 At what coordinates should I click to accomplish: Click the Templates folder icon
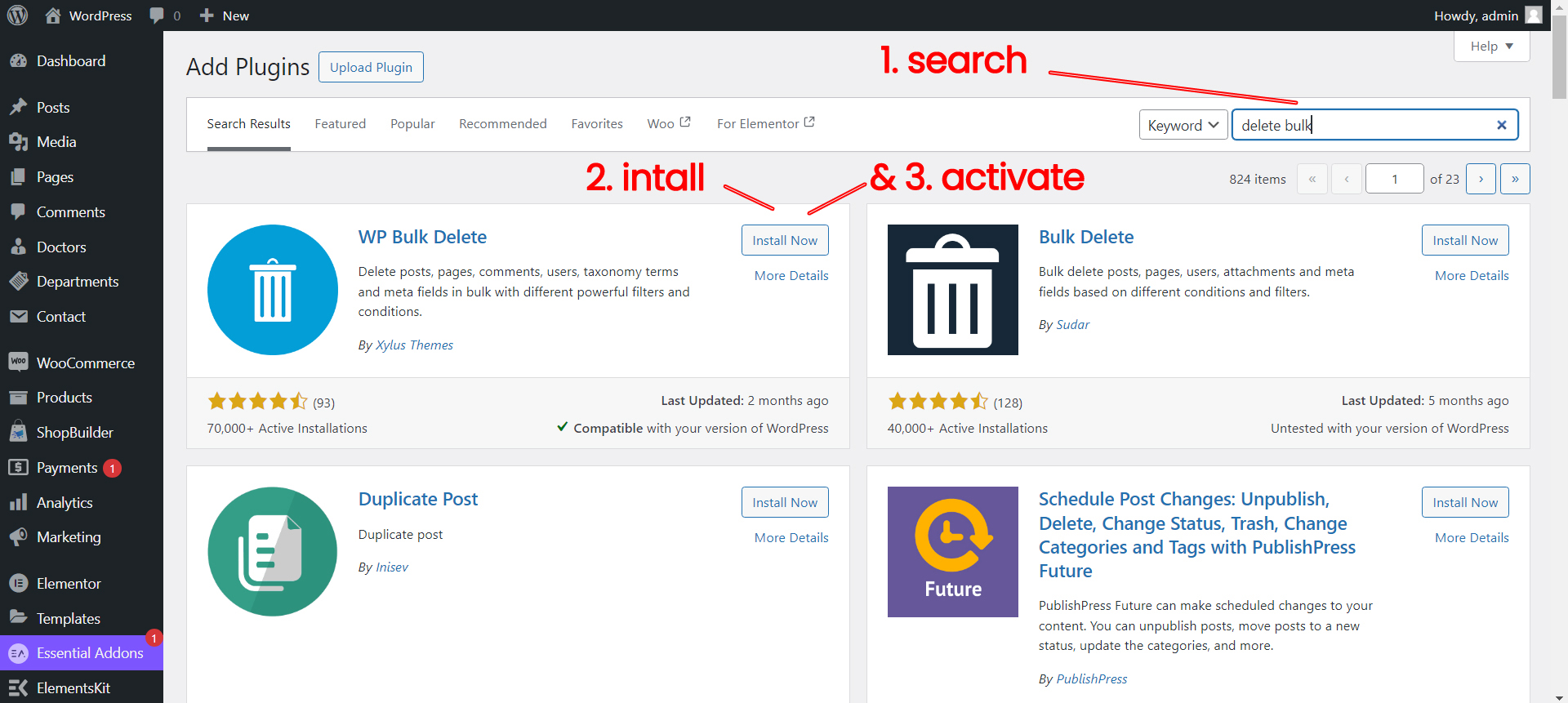point(18,618)
